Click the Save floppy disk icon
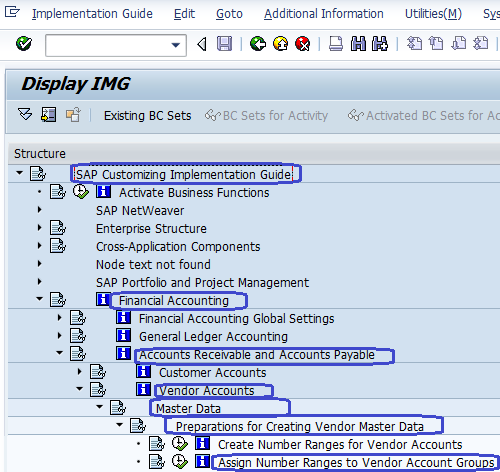The height and width of the screenshot is (472, 500). coord(224,44)
